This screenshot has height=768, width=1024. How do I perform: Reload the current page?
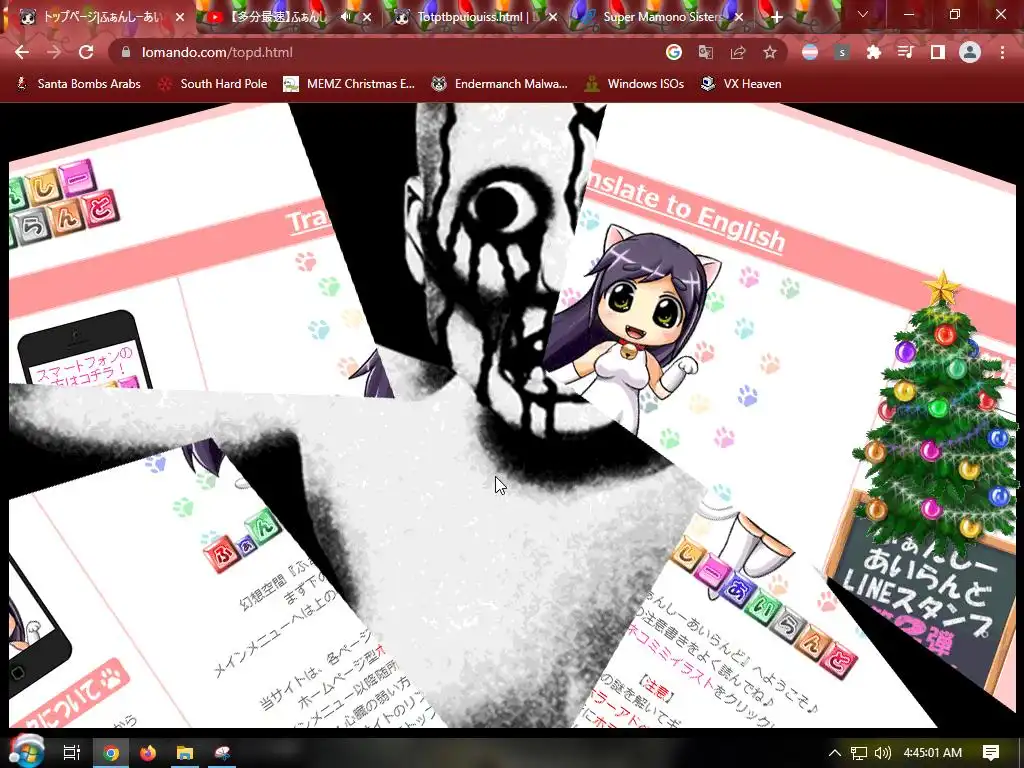(86, 52)
